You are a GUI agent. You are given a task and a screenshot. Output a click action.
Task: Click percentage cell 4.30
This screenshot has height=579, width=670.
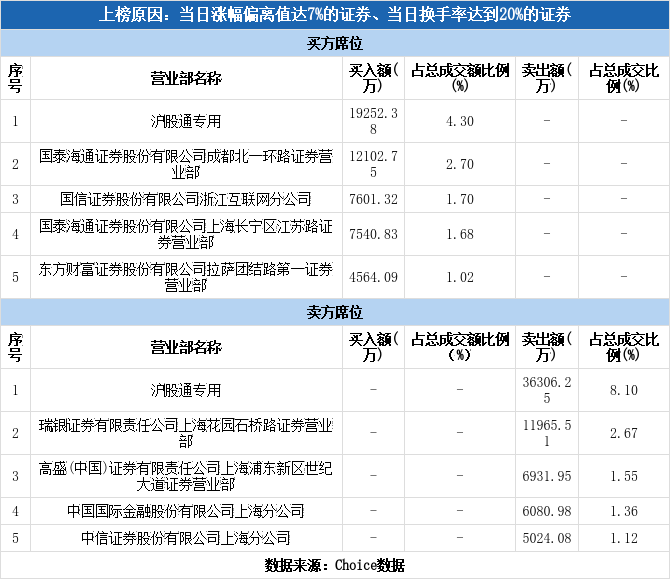coord(460,121)
